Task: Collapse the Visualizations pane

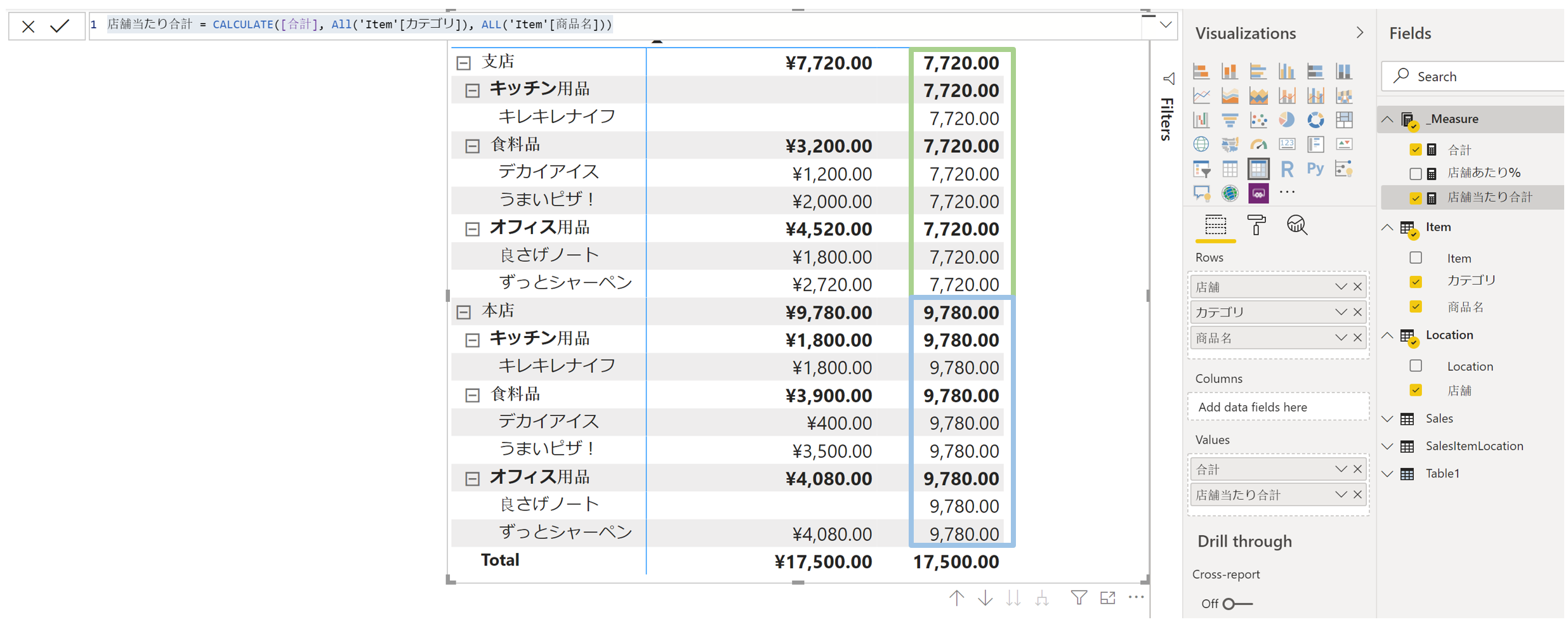Action: [x=1359, y=32]
